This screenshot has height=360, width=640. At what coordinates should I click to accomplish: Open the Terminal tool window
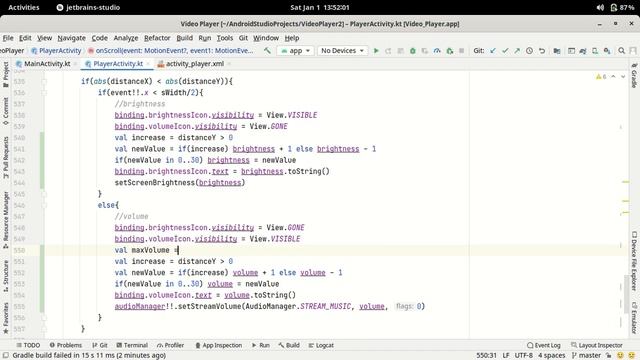132,345
